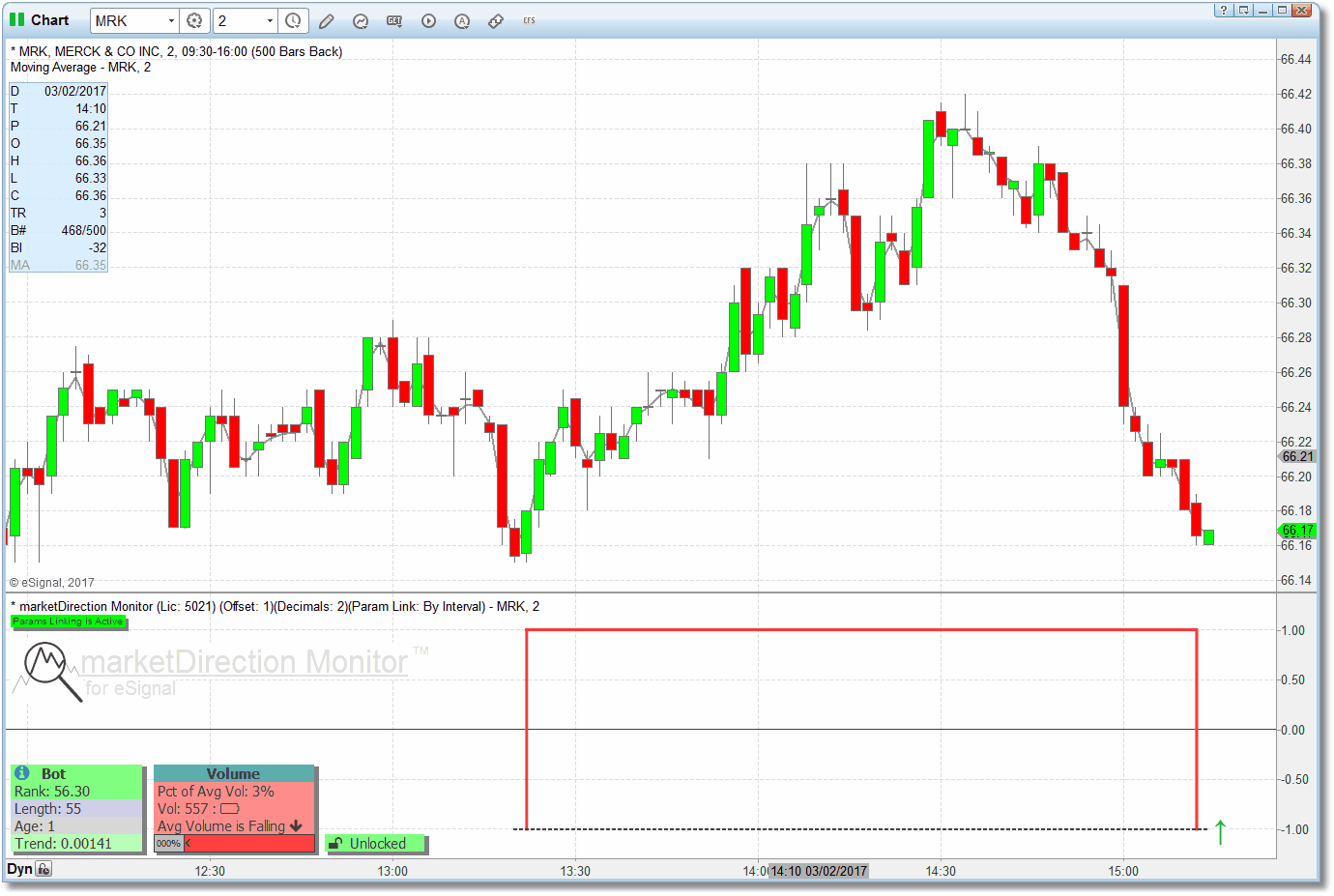Click the Rank: 56.30 row

pos(76,792)
